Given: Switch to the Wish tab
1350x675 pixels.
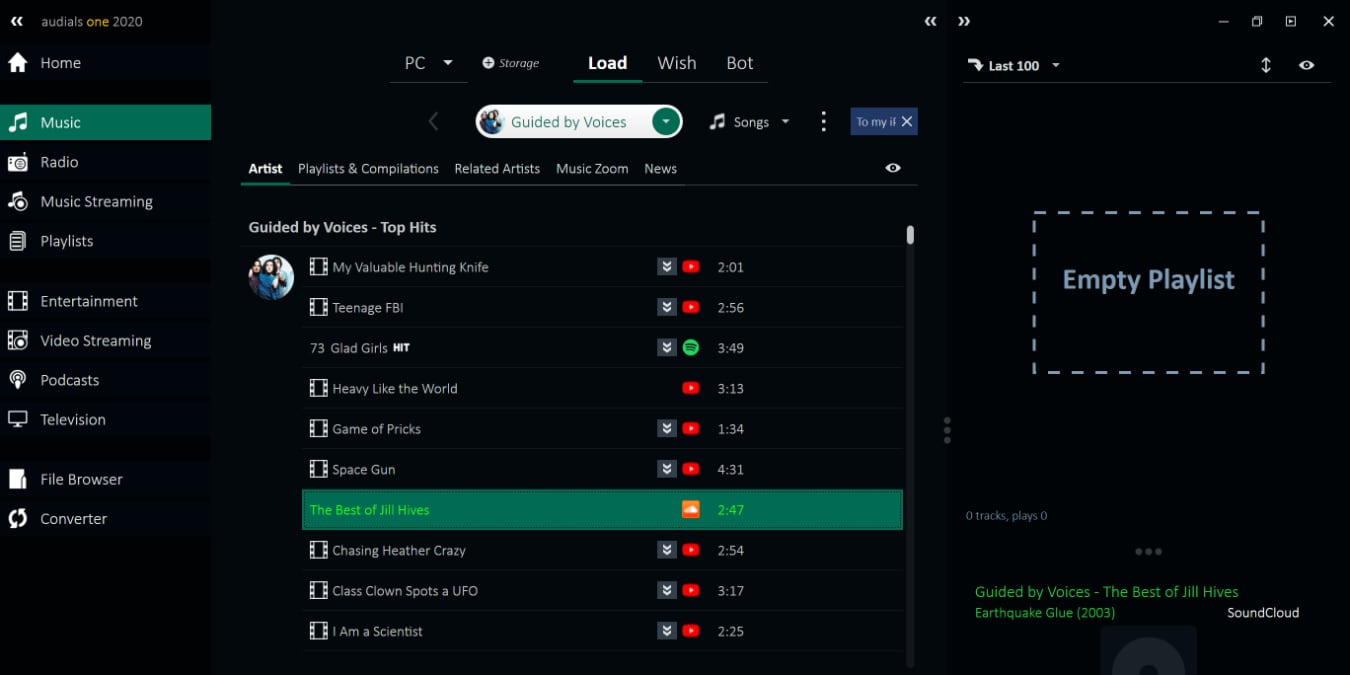Looking at the screenshot, I should click(676, 63).
